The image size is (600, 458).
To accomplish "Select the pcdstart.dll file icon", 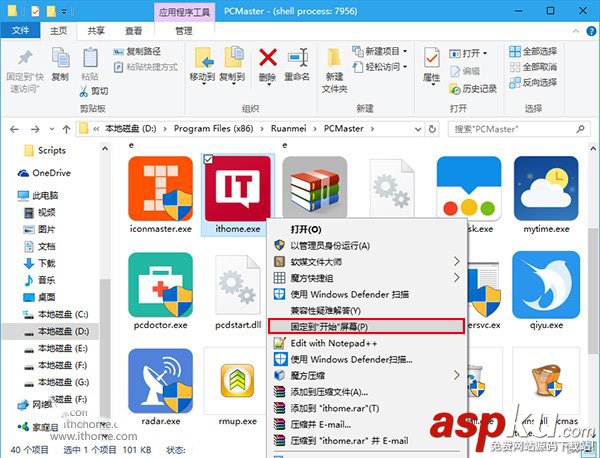I will [238, 285].
